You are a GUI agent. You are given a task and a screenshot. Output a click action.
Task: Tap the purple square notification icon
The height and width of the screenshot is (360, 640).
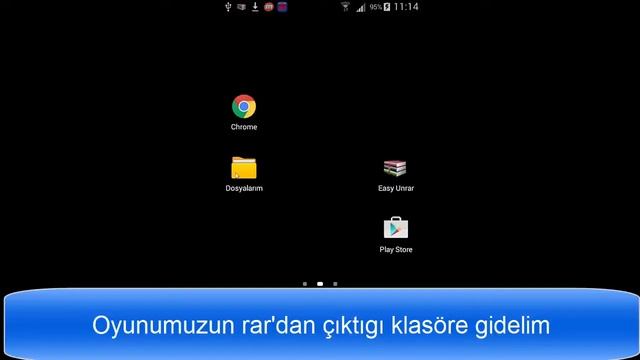tap(282, 7)
